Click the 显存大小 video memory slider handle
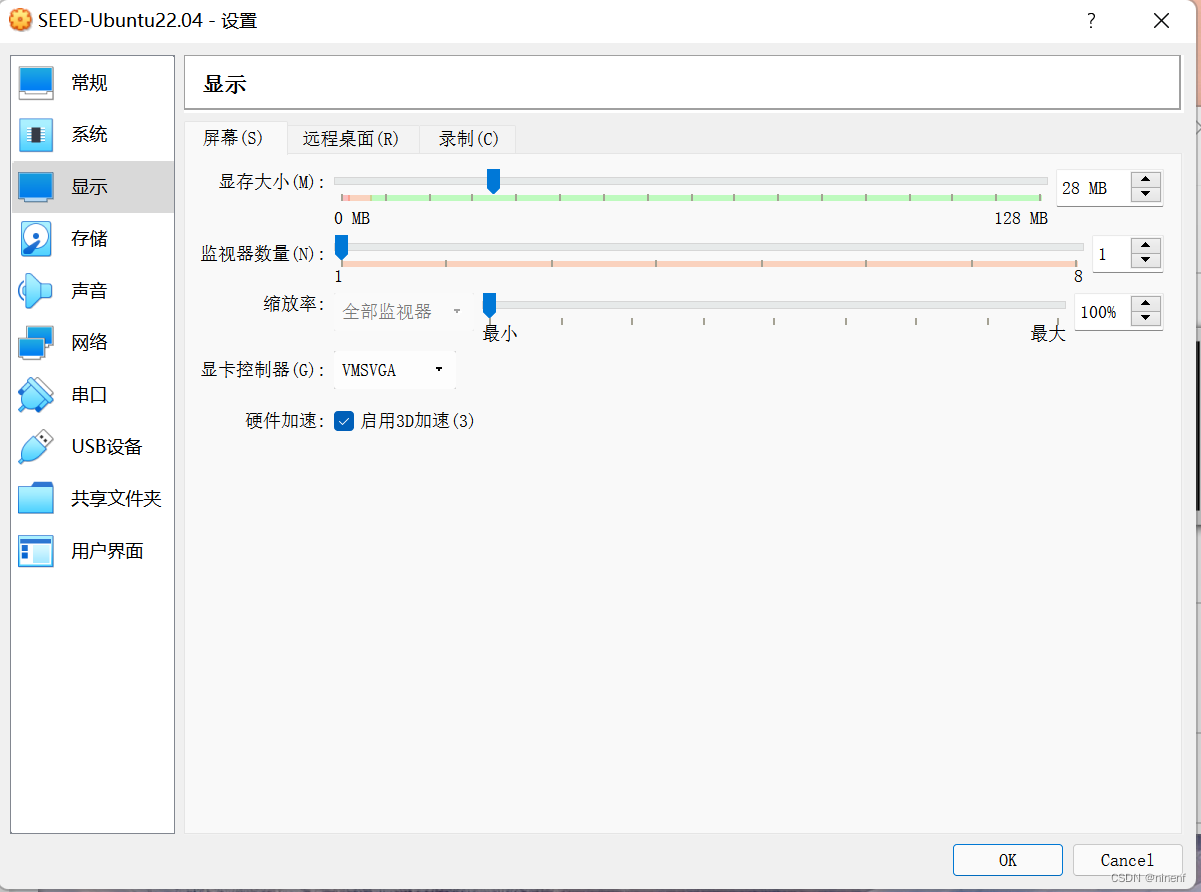The image size is (1201, 892). (x=493, y=181)
